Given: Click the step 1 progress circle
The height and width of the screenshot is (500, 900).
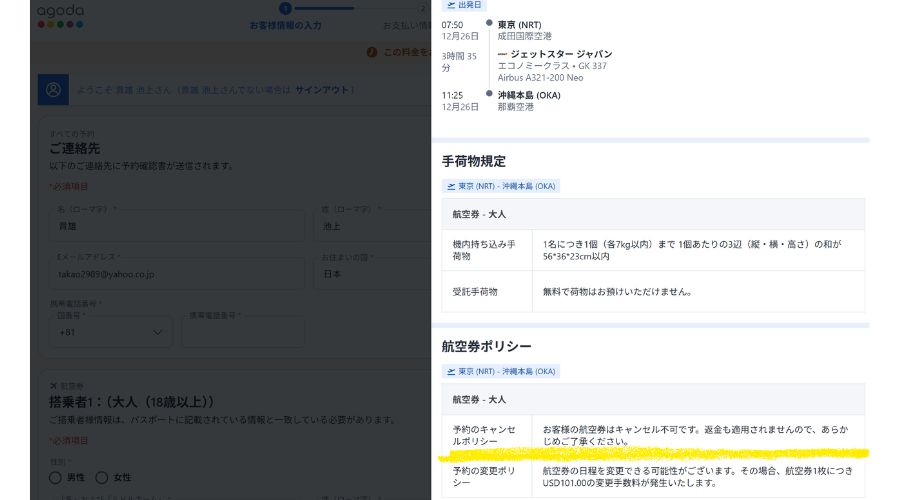Looking at the screenshot, I should (285, 8).
